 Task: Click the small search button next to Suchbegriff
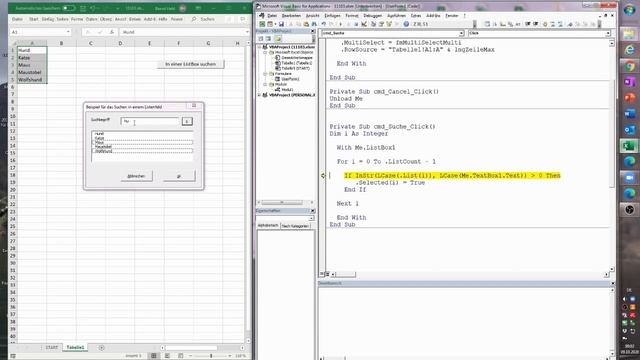coord(187,121)
